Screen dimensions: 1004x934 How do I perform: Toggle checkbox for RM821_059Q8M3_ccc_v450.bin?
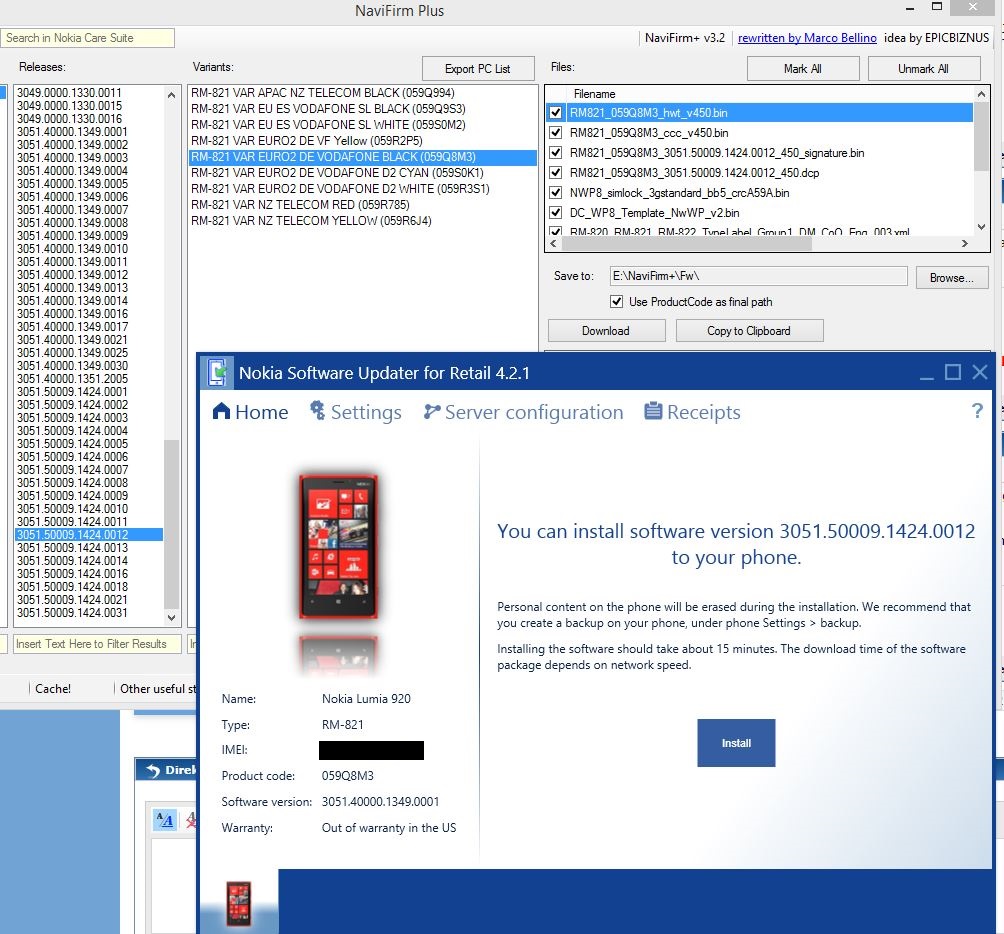556,133
